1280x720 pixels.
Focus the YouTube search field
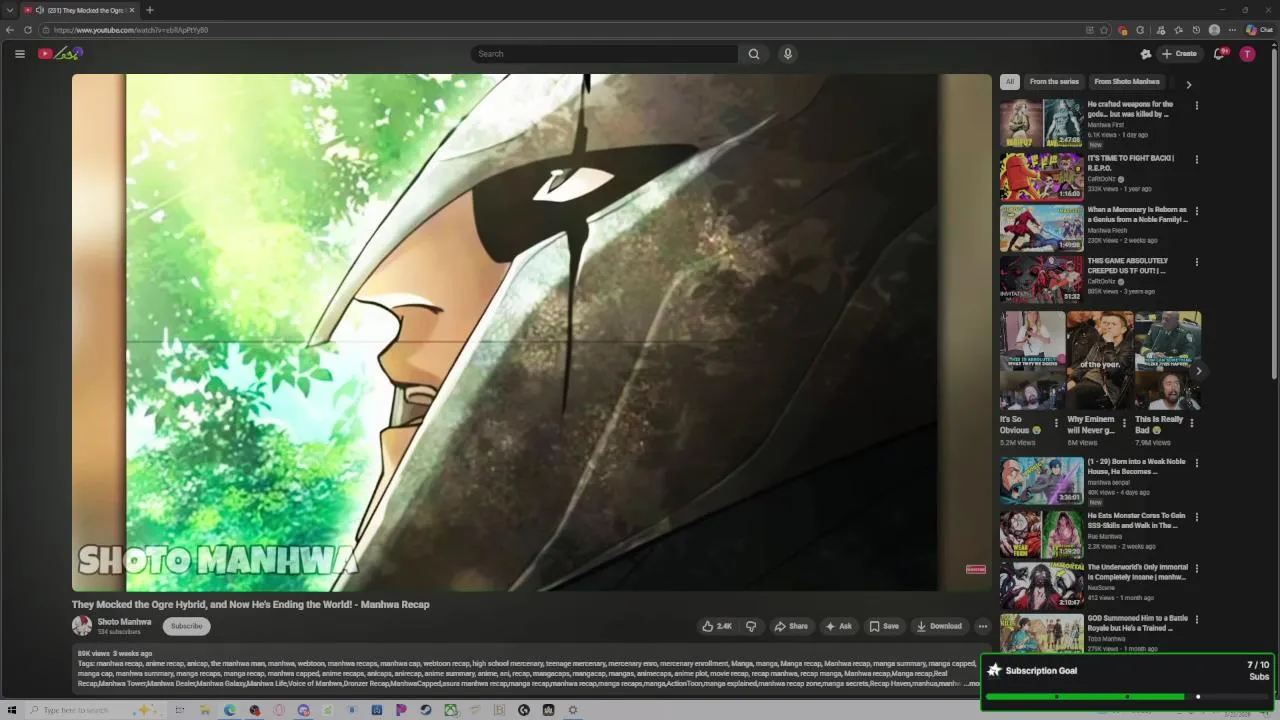point(605,54)
